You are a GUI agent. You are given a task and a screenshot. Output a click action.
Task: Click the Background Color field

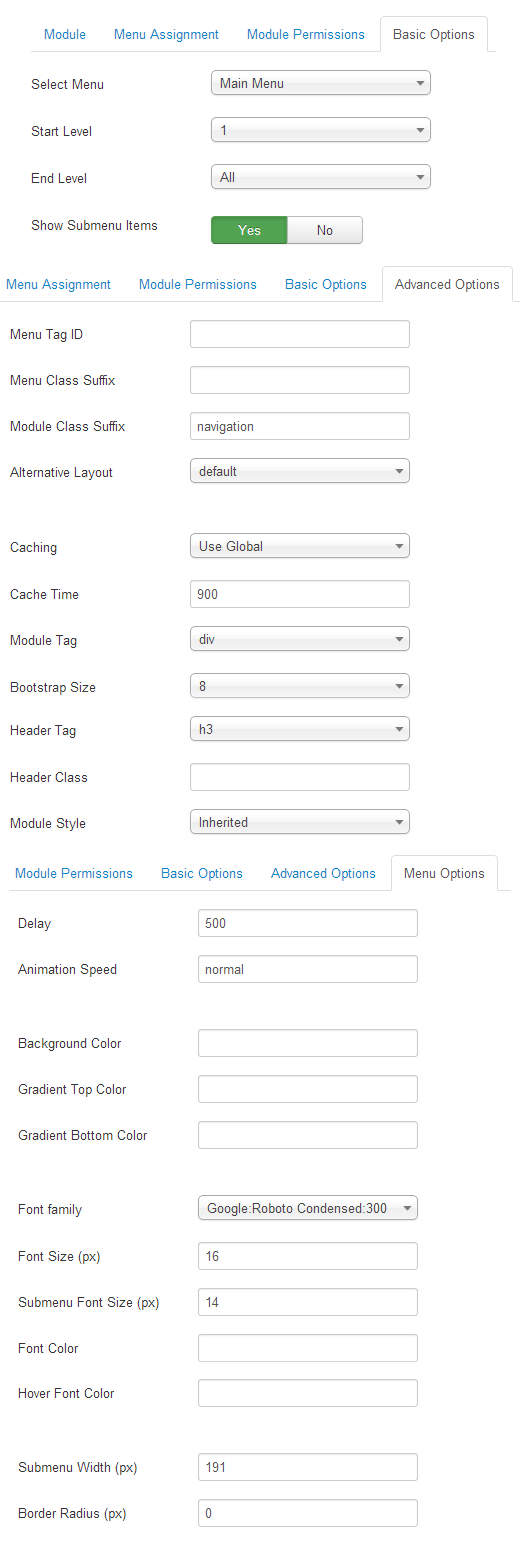click(308, 1043)
